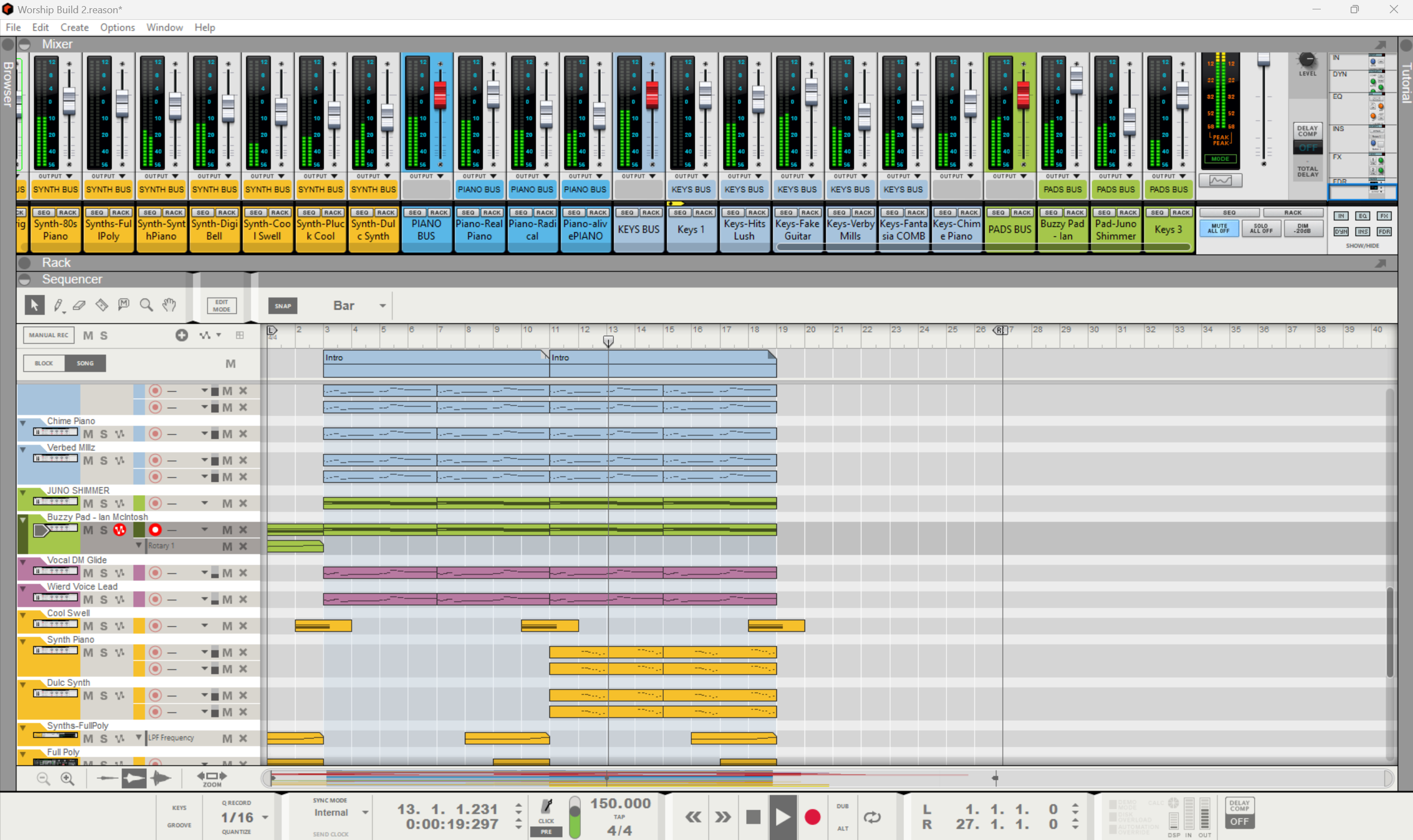Click the Add Track plus icon
This screenshot has height=840, width=1413.
click(181, 336)
